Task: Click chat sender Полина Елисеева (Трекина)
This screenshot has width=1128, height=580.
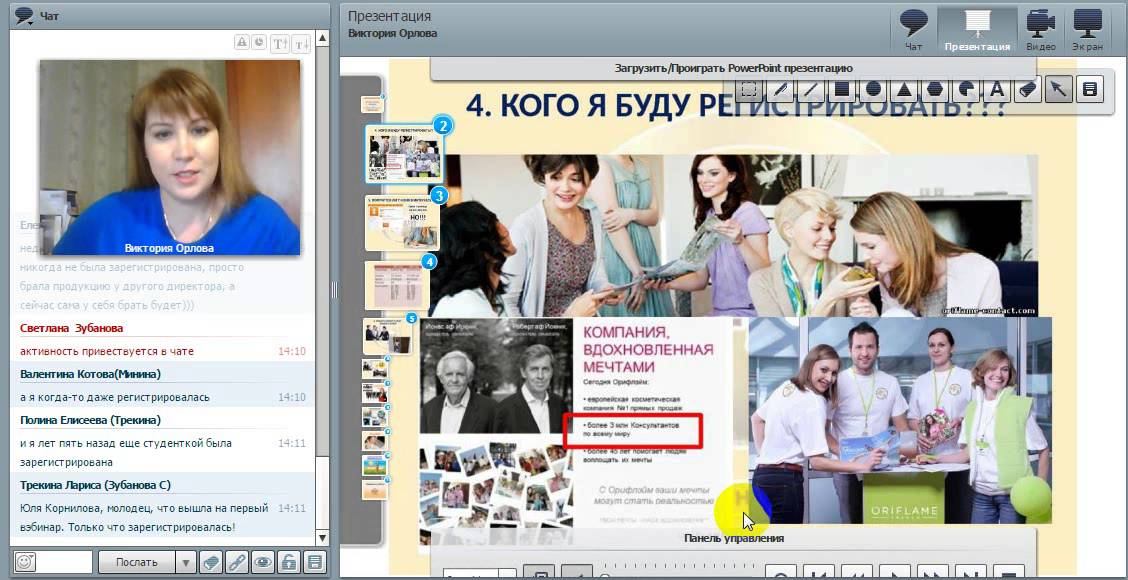Action: (x=91, y=420)
